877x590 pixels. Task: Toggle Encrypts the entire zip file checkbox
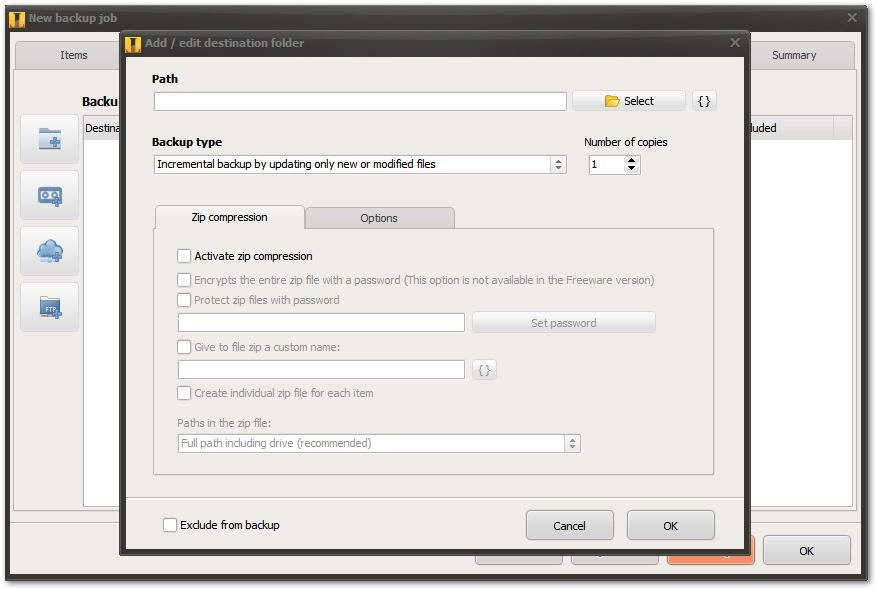184,280
